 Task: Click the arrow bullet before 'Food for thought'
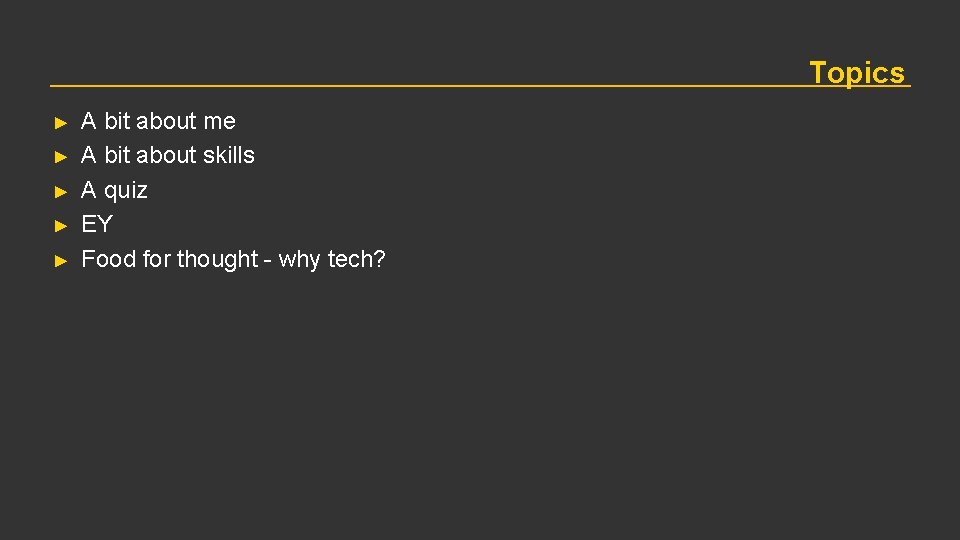[x=61, y=261]
